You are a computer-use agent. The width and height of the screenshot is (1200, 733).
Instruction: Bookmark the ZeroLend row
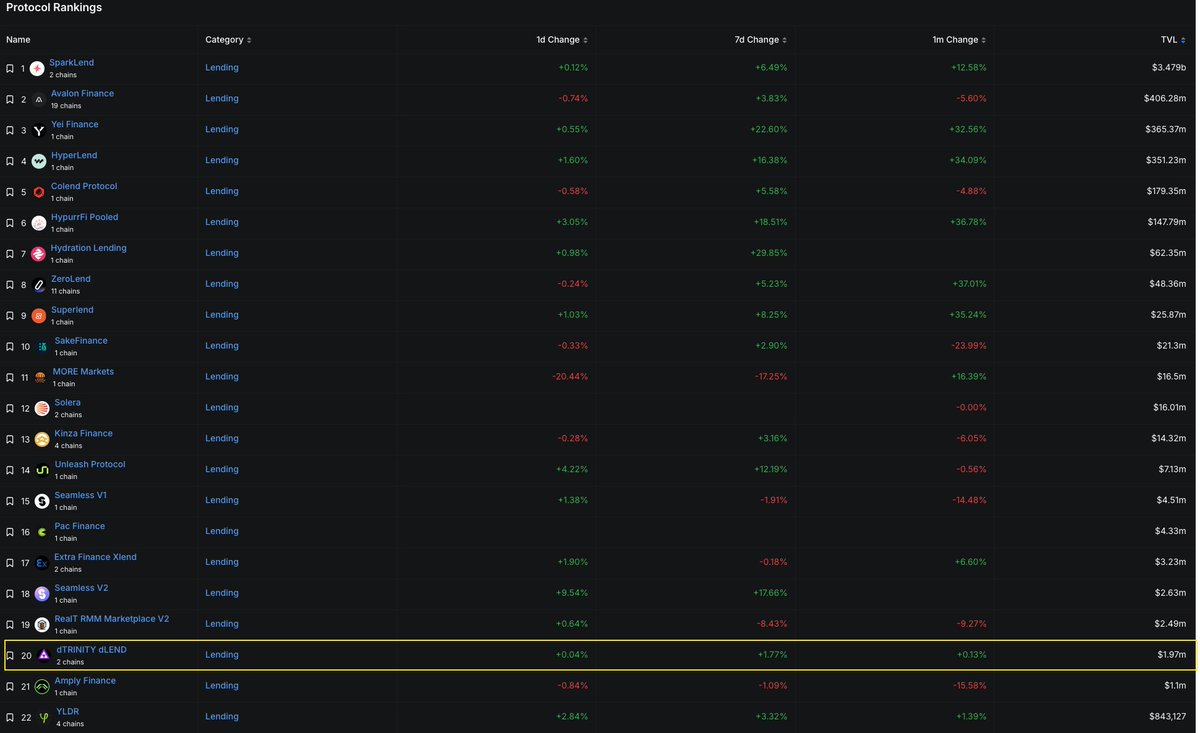(x=10, y=285)
